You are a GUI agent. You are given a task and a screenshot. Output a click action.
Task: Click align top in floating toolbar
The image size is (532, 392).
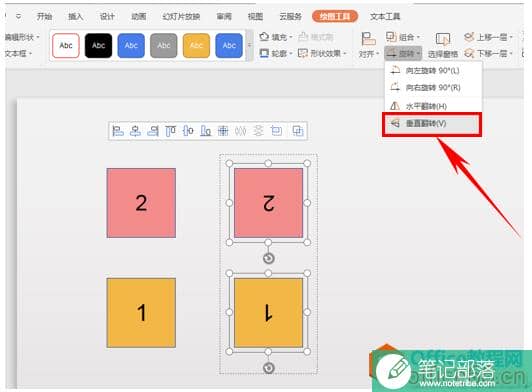[x=170, y=131]
